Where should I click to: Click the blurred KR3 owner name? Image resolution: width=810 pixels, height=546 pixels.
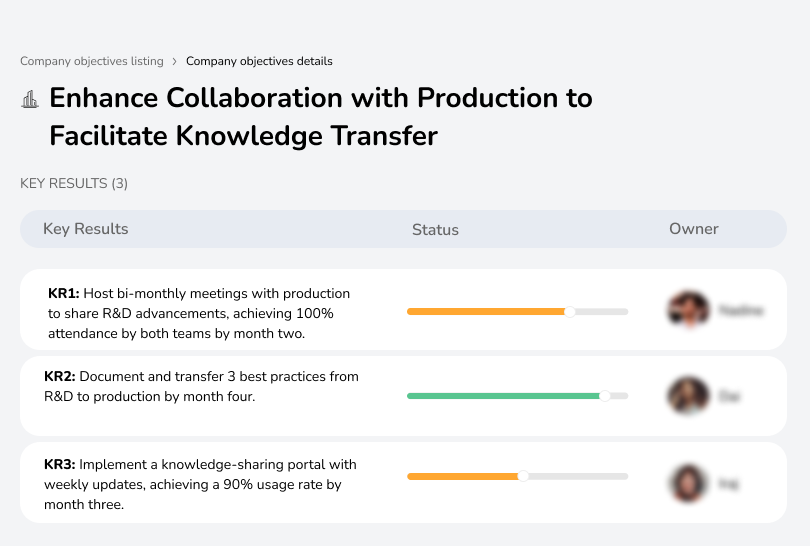coord(729,483)
